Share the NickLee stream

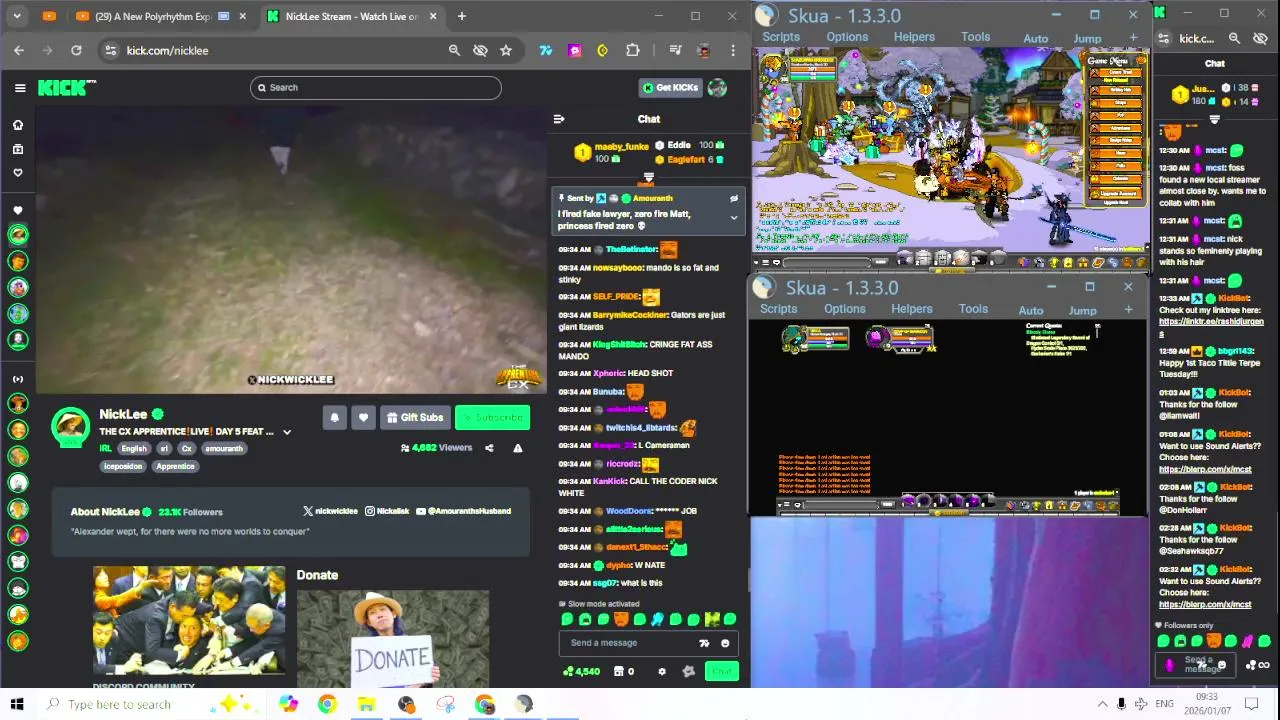click(489, 448)
